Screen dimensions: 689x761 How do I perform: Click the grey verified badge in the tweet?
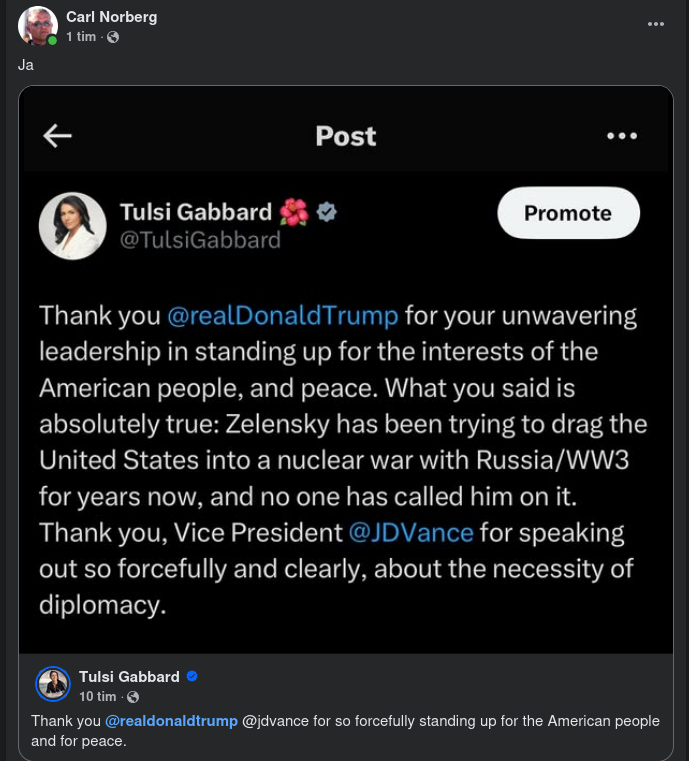click(327, 212)
